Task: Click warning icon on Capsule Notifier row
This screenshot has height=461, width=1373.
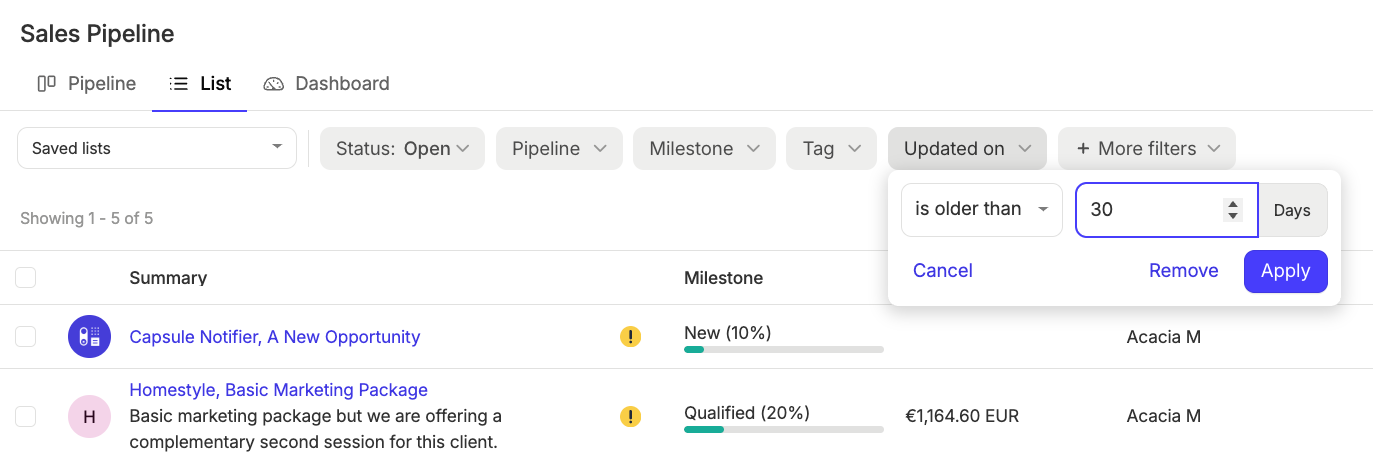Action: [630, 337]
